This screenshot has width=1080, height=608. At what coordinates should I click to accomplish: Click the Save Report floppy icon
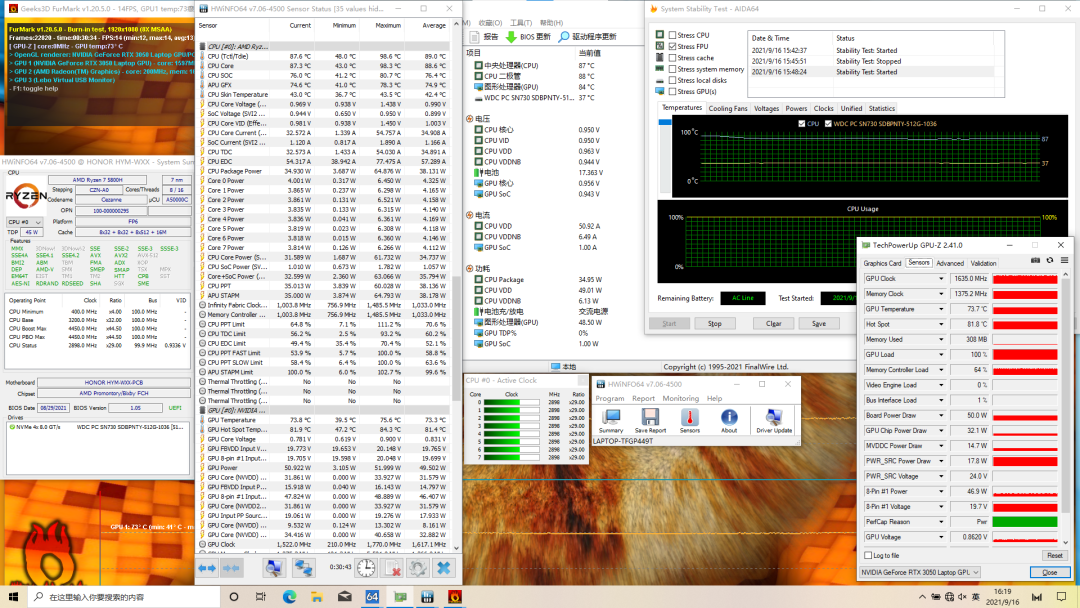649,418
